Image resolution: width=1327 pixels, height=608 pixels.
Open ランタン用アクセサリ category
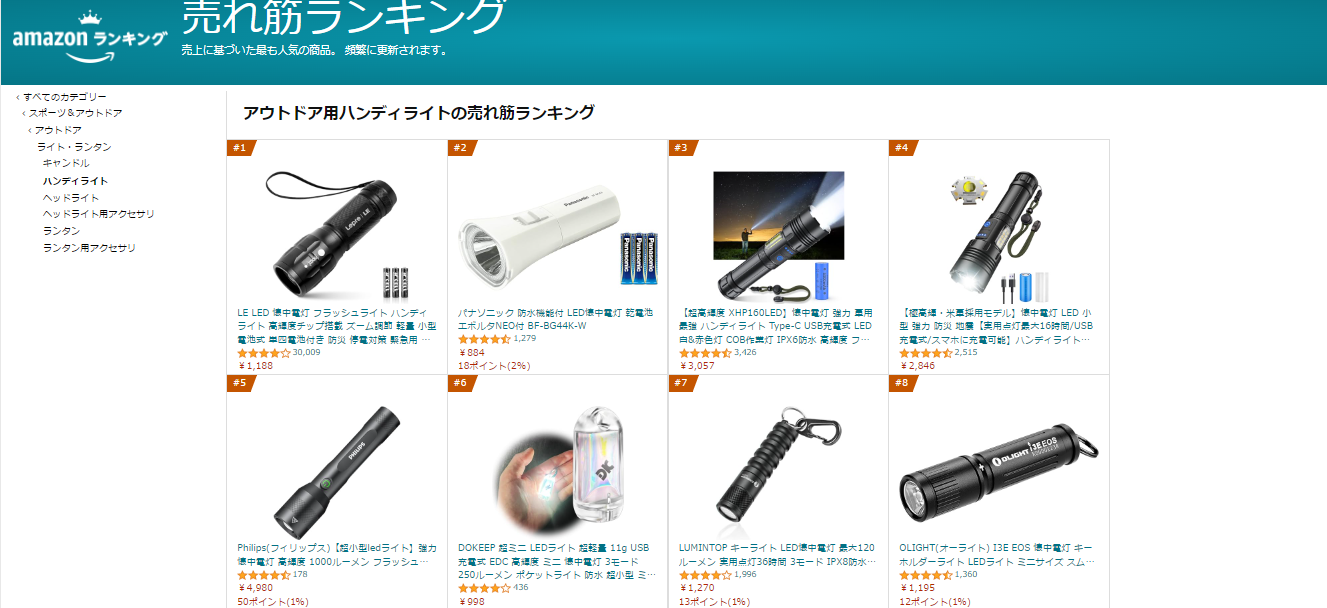pyautogui.click(x=89, y=248)
